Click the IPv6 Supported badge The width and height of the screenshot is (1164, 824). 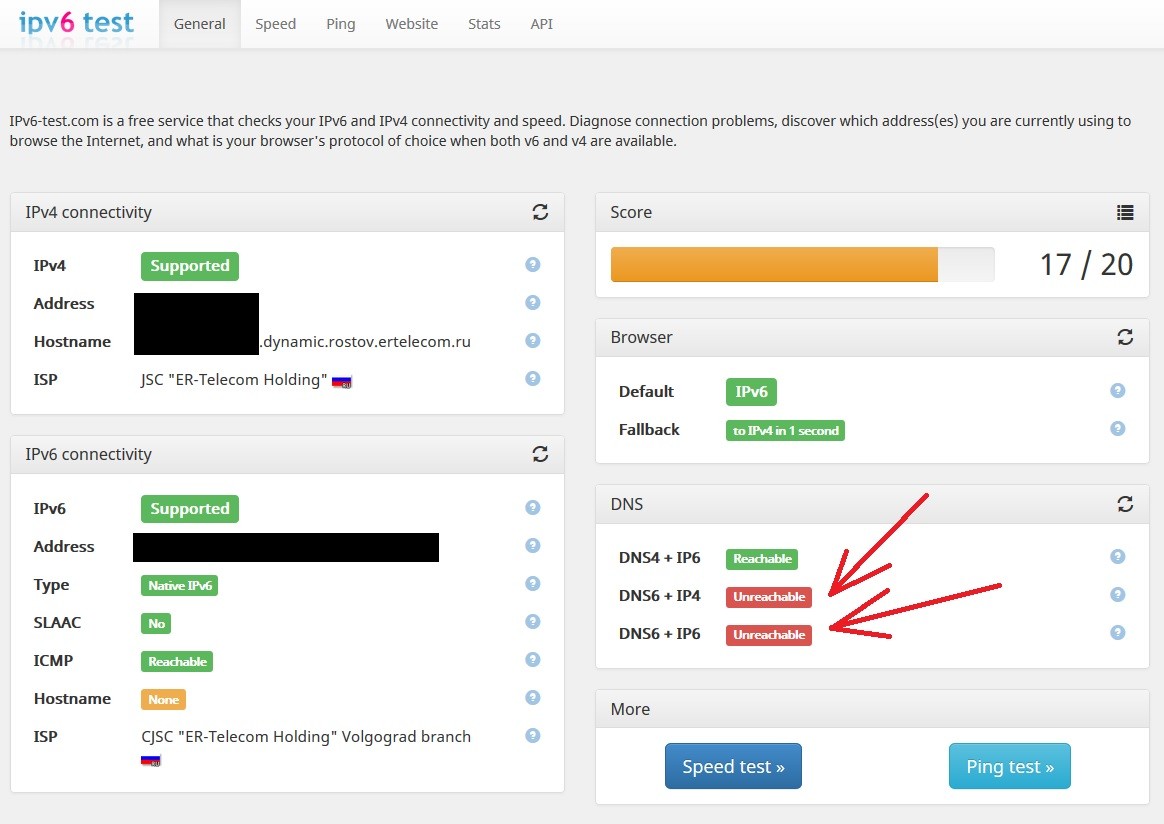(x=190, y=509)
